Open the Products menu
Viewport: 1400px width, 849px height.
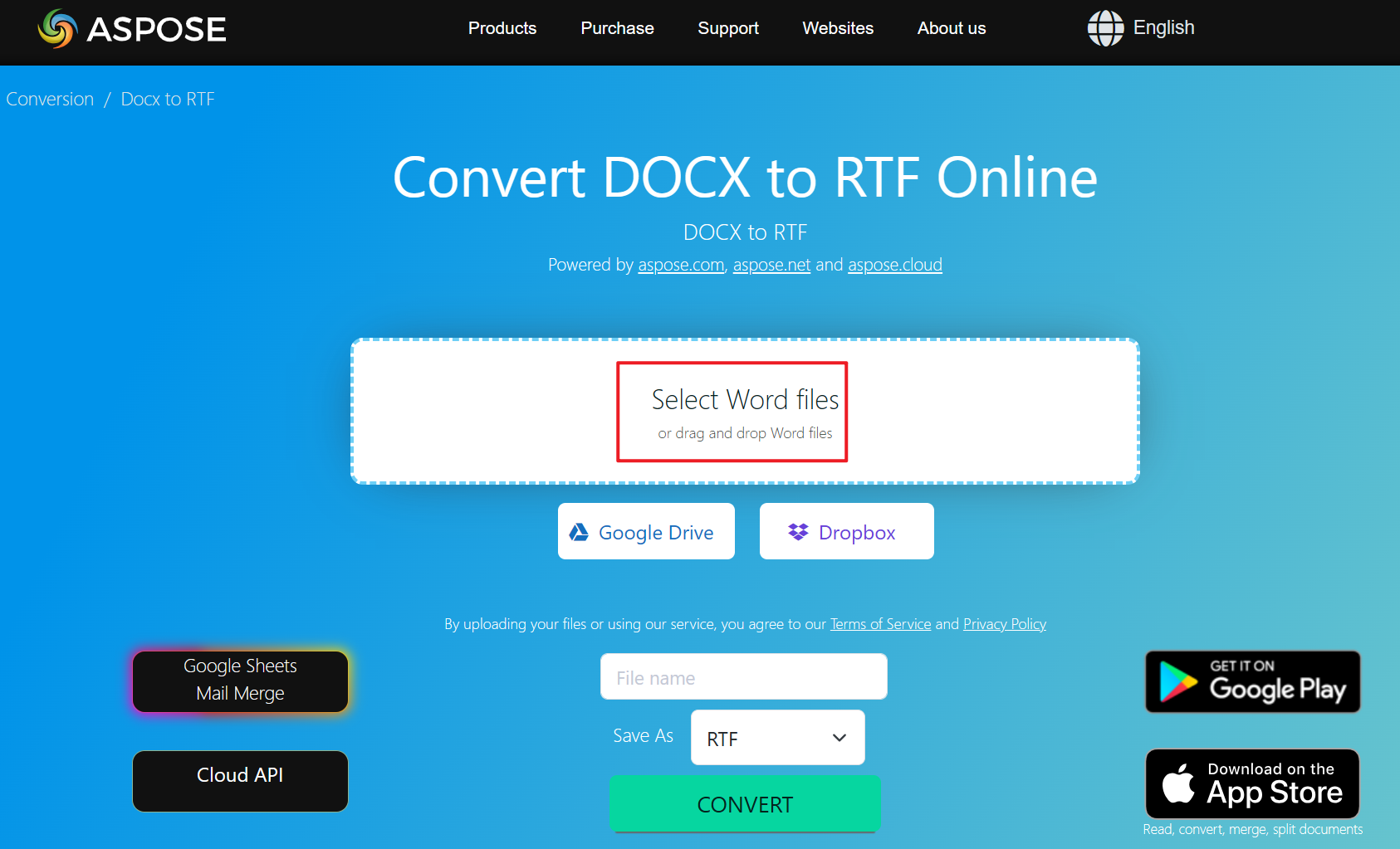click(502, 27)
